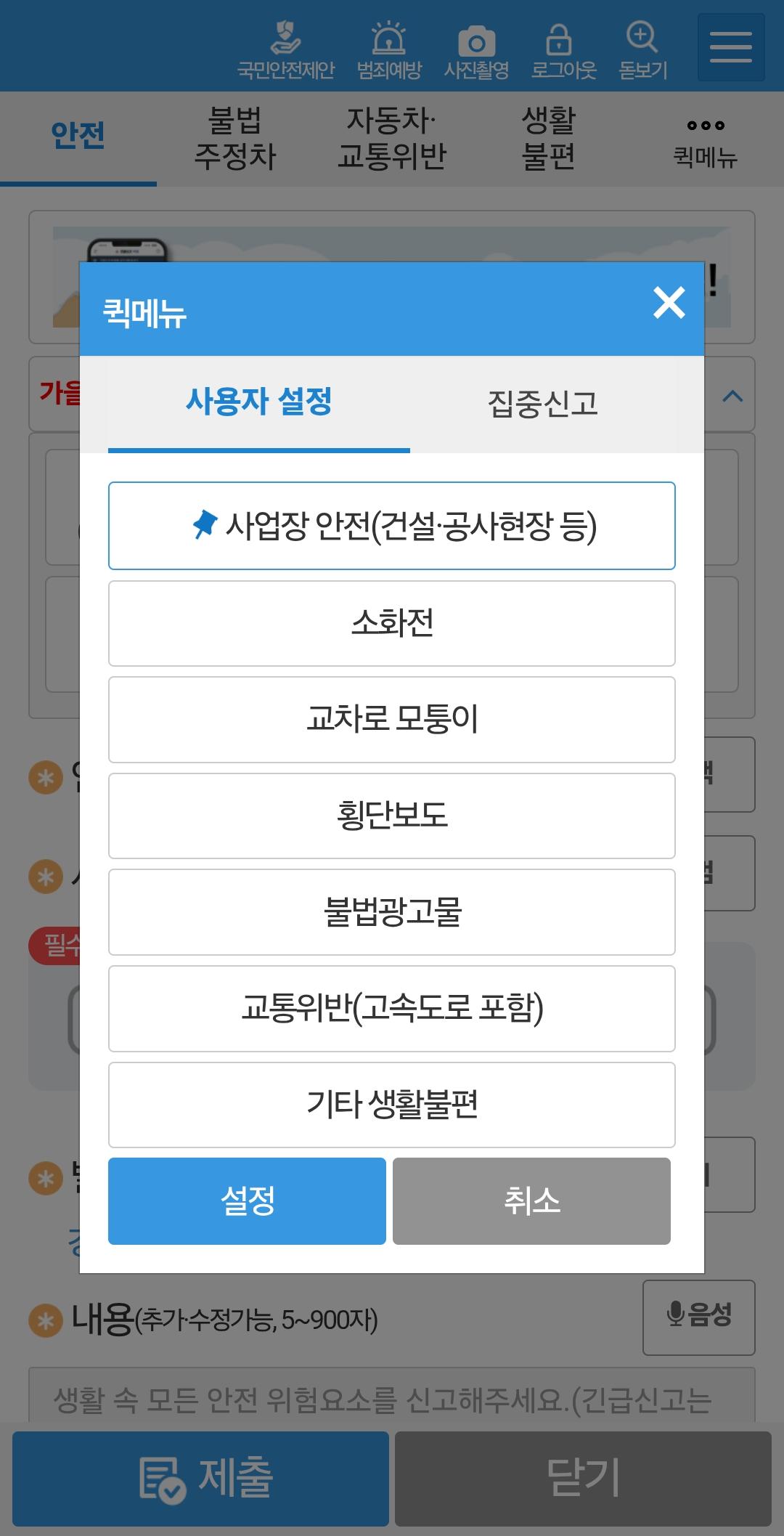Switch to the 집중신고 tab

[x=542, y=404]
